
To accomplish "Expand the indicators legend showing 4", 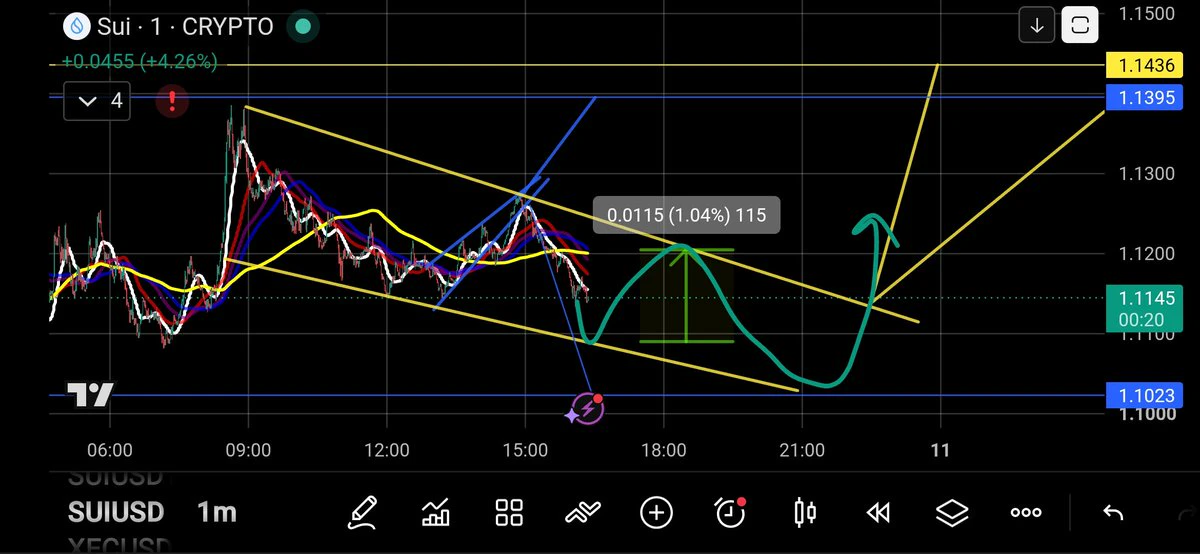I will click(96, 101).
